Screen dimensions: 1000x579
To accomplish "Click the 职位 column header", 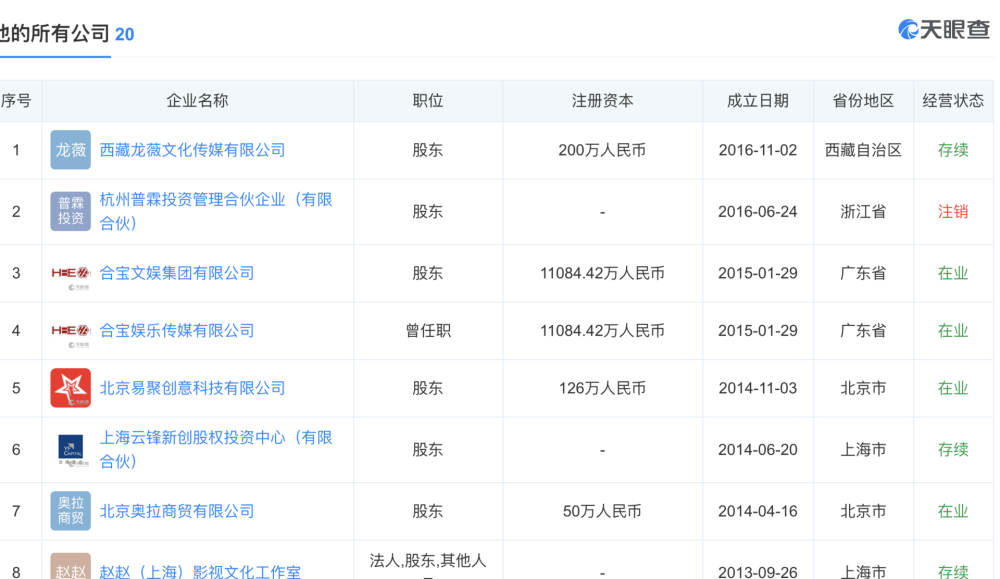I will click(x=427, y=100).
